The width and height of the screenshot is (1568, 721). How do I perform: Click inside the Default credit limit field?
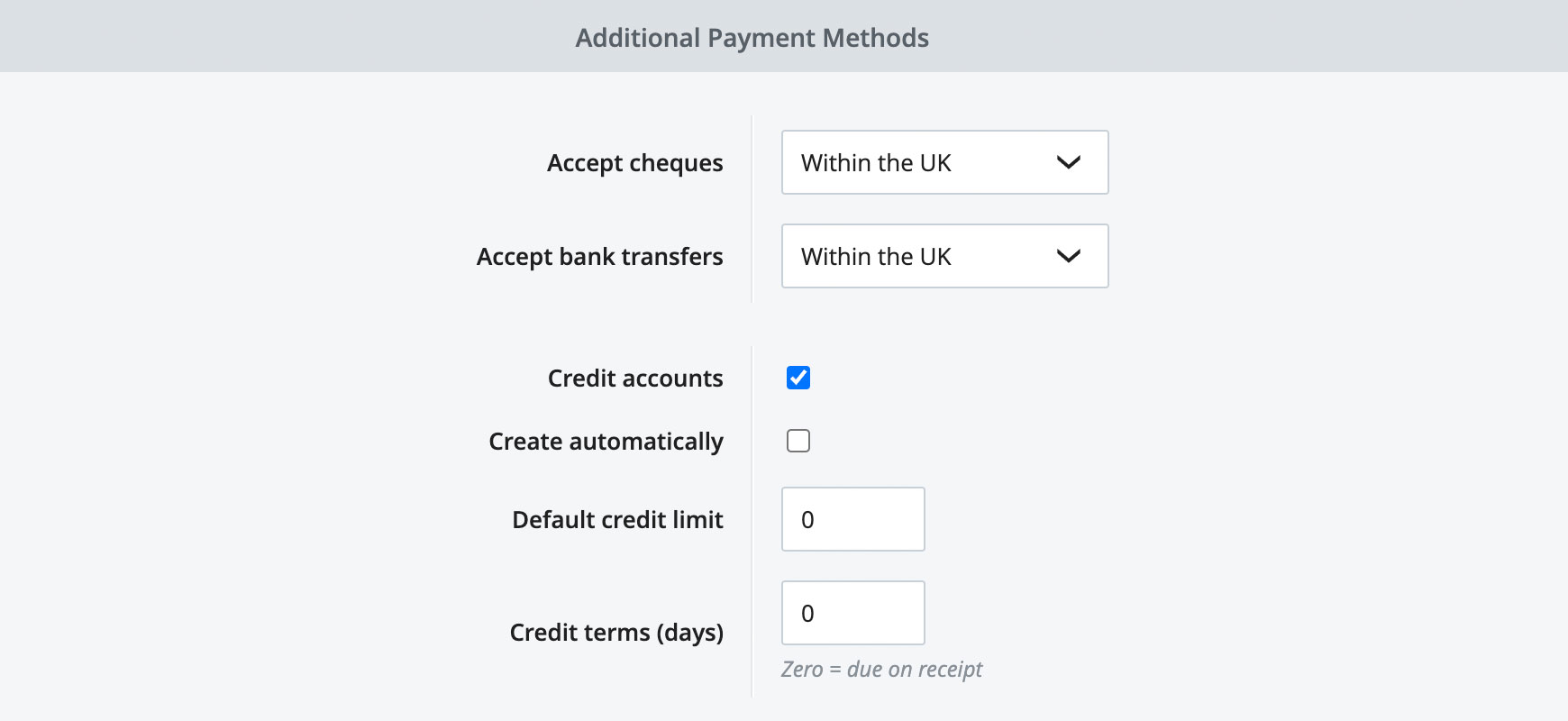click(852, 519)
